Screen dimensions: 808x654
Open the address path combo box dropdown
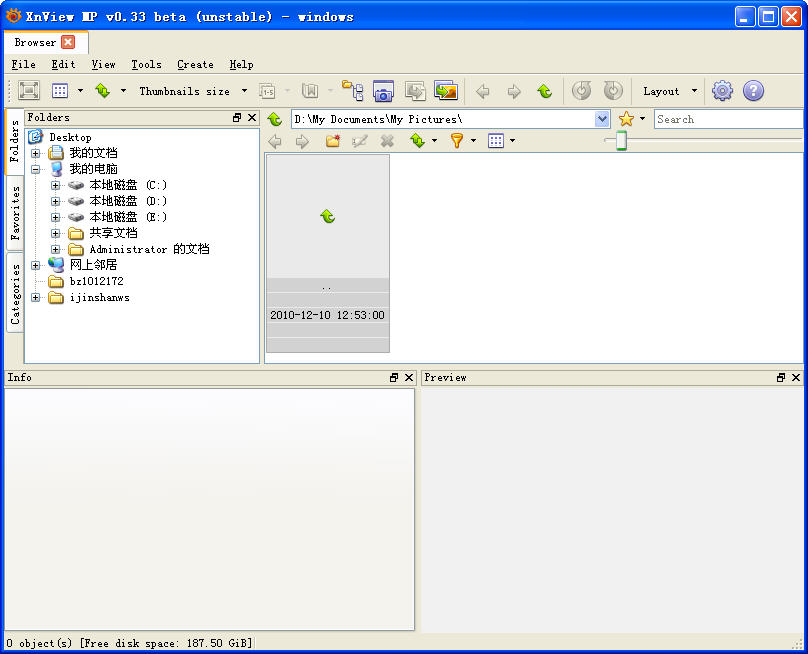pos(602,119)
